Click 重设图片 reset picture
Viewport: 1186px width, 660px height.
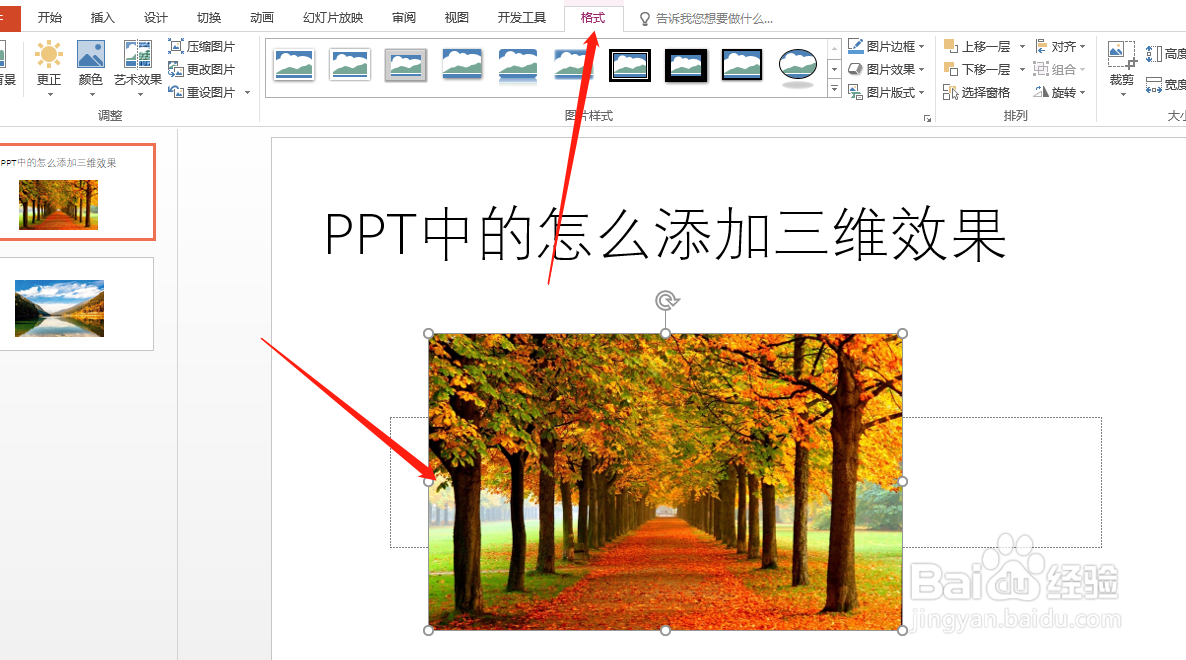[x=202, y=92]
